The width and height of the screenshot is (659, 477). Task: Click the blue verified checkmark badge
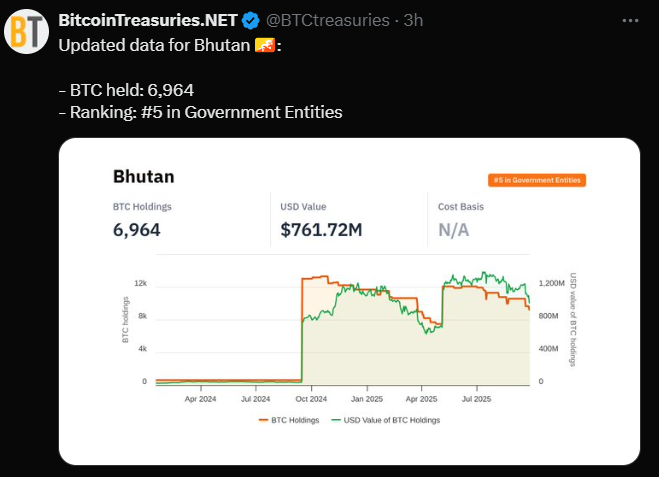click(251, 20)
